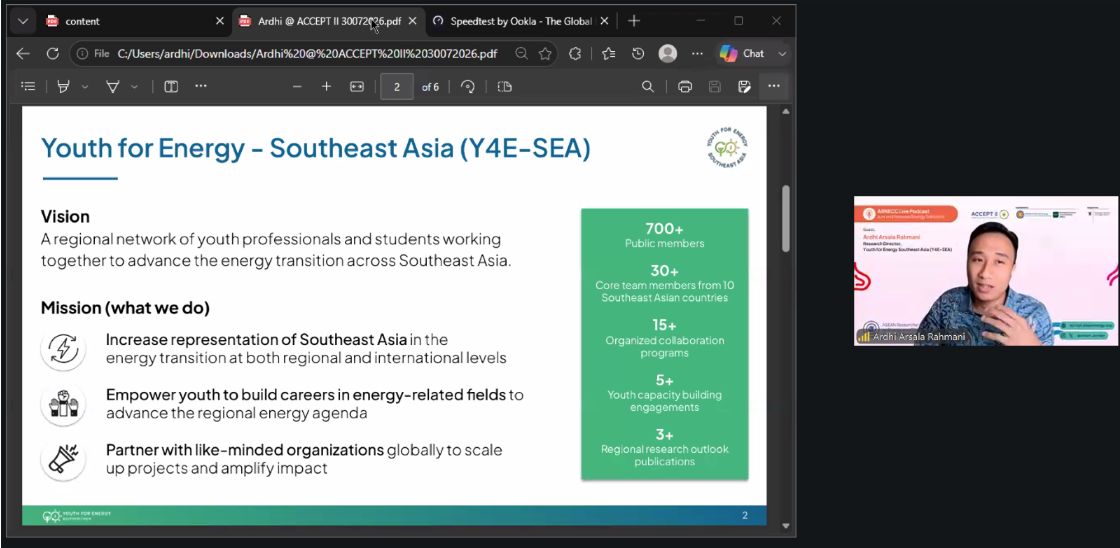Show the PDF table of contents
The image size is (1120, 548).
(29, 86)
